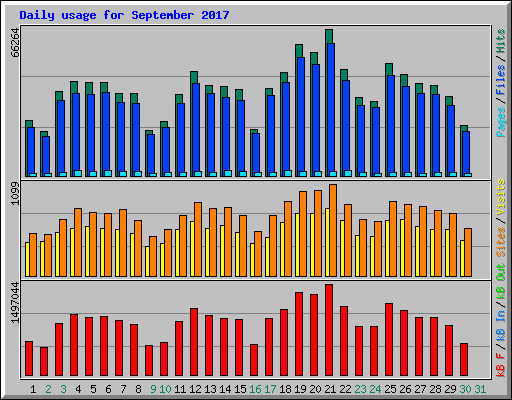Click the Files legend label
512x400 pixels.
click(x=501, y=80)
